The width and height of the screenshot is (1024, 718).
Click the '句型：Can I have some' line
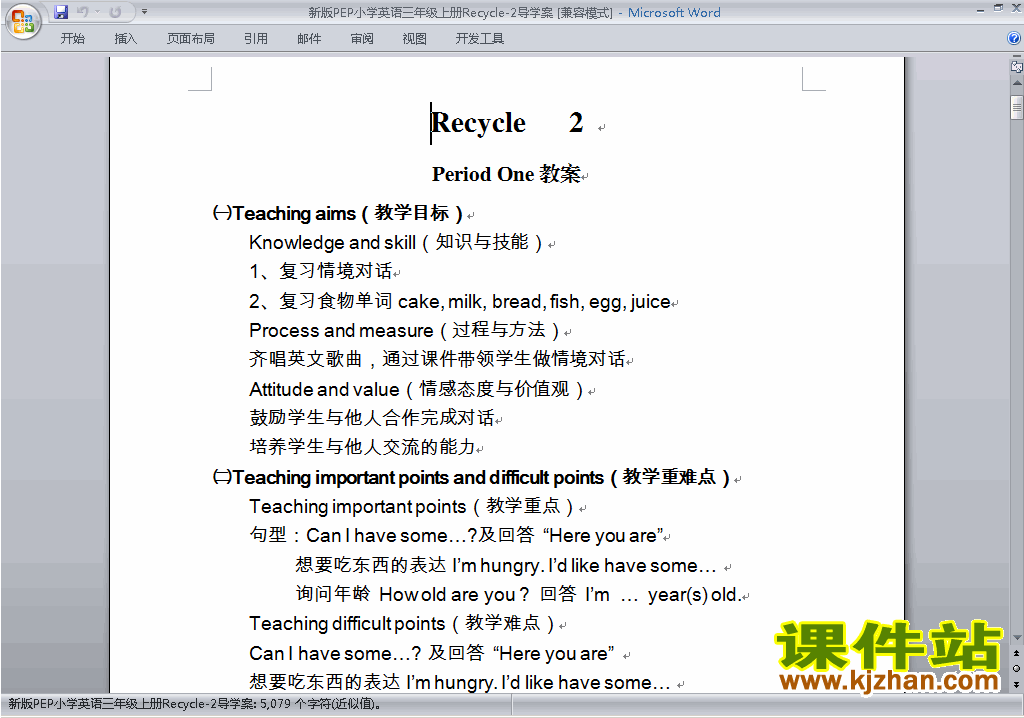pos(456,535)
